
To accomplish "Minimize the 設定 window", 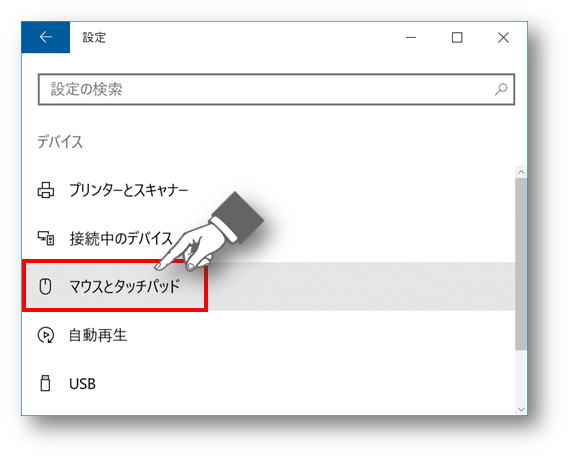I will 411,37.
